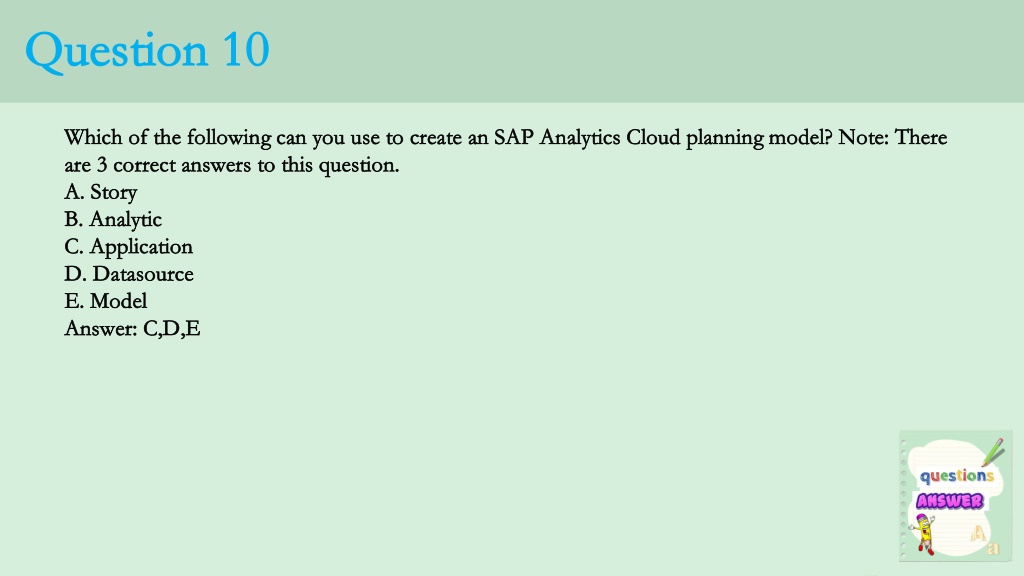Select answer option A. Story
This screenshot has width=1024, height=576.
point(101,192)
